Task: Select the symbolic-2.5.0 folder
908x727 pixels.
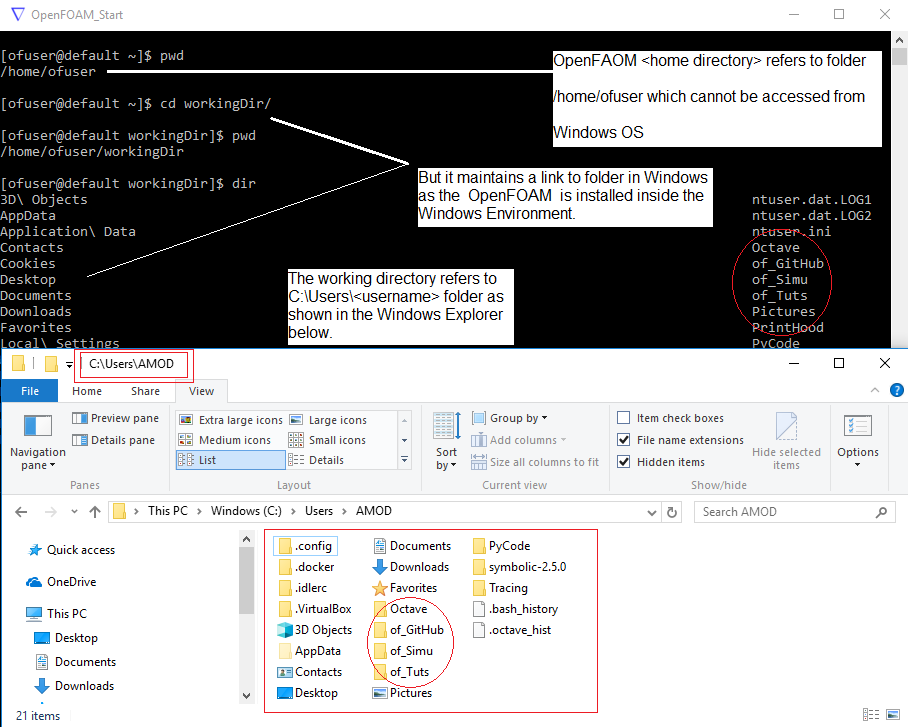Action: (x=519, y=567)
